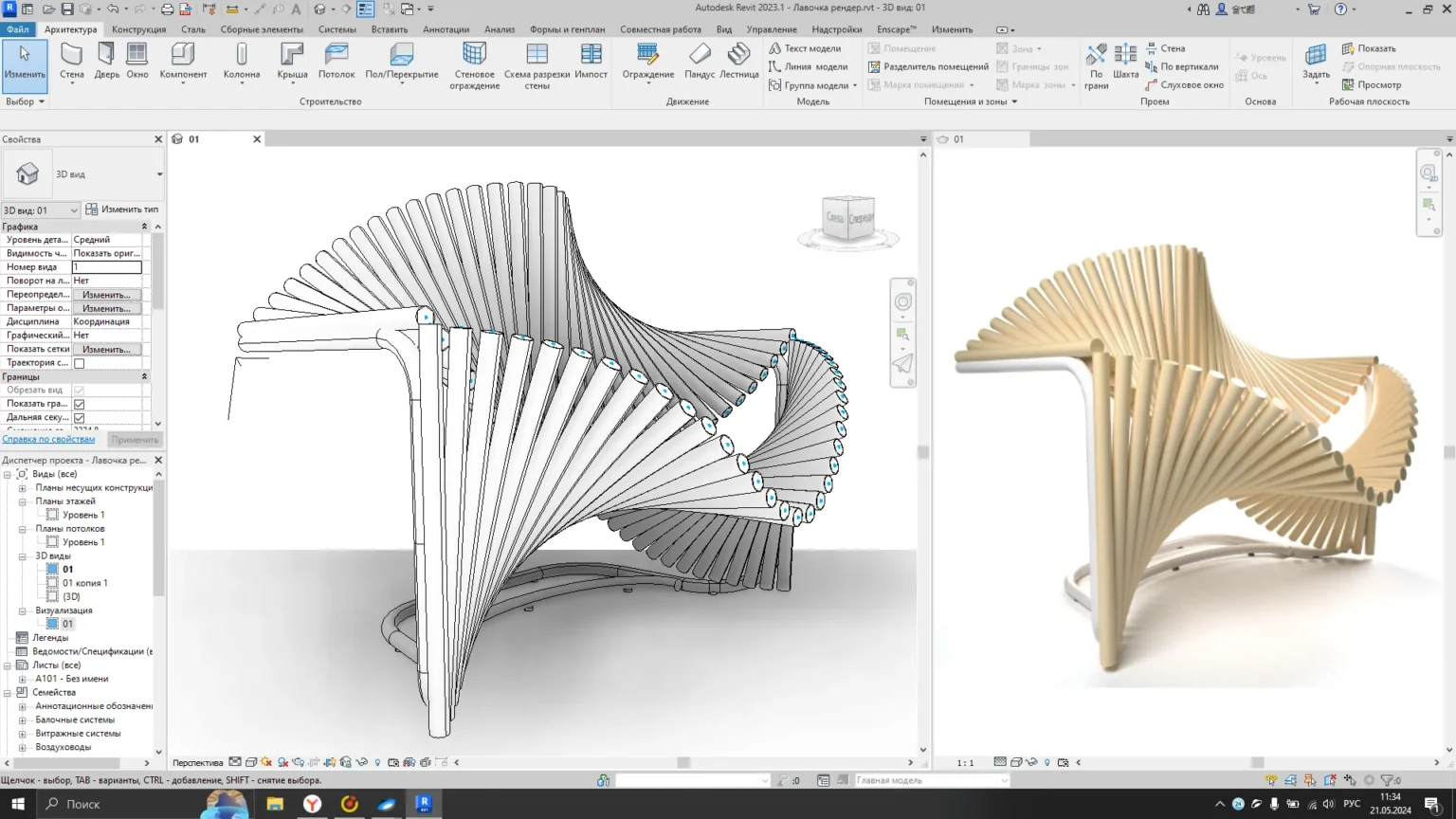Viewport: 1456px width, 819px height.
Task: Toggle the Траектория солнца checkbox
Action: 80,363
